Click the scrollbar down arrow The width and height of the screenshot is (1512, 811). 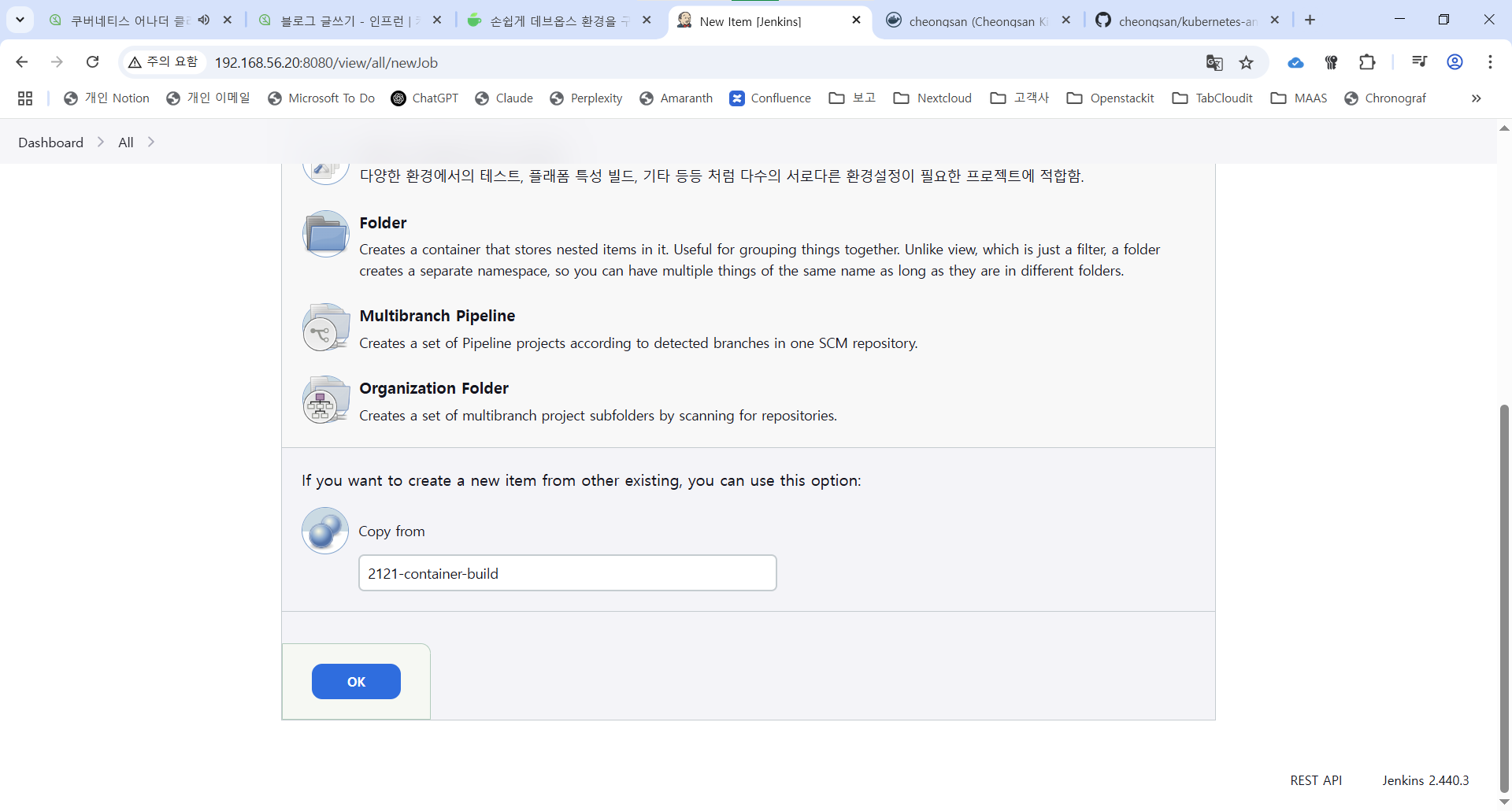(1504, 802)
